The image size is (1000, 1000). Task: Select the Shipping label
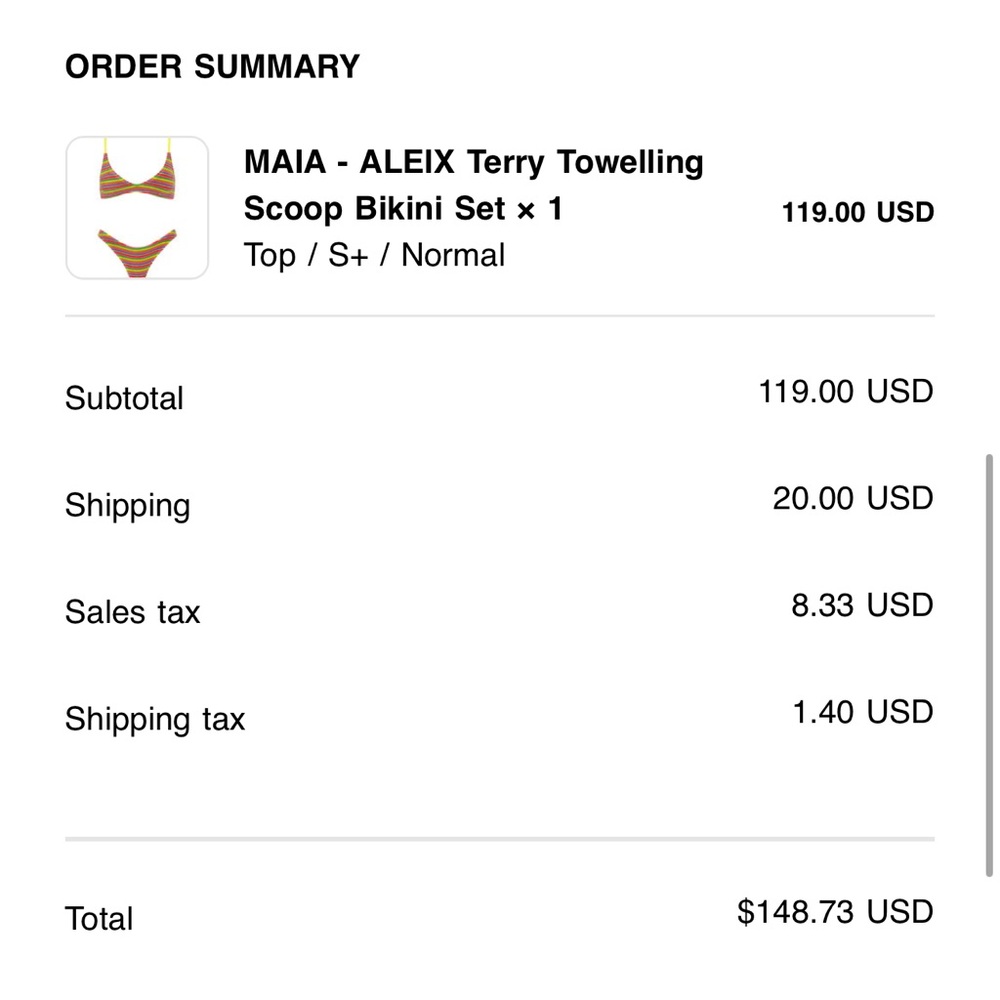pyautogui.click(x=127, y=505)
